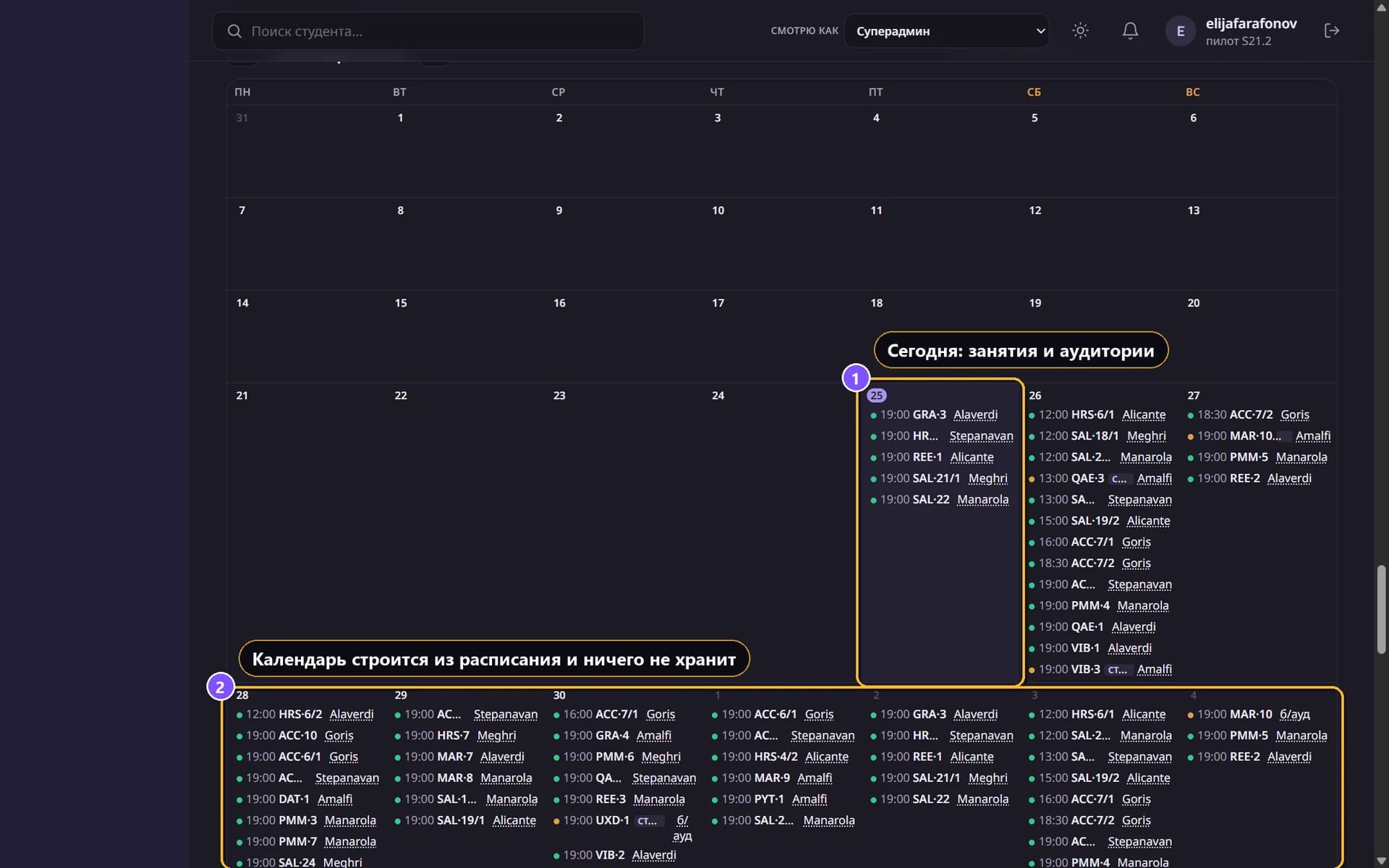The height and width of the screenshot is (868, 1389).
Task: Open б/ауд link for MAR·10 in bottom row
Action: pyautogui.click(x=1294, y=714)
